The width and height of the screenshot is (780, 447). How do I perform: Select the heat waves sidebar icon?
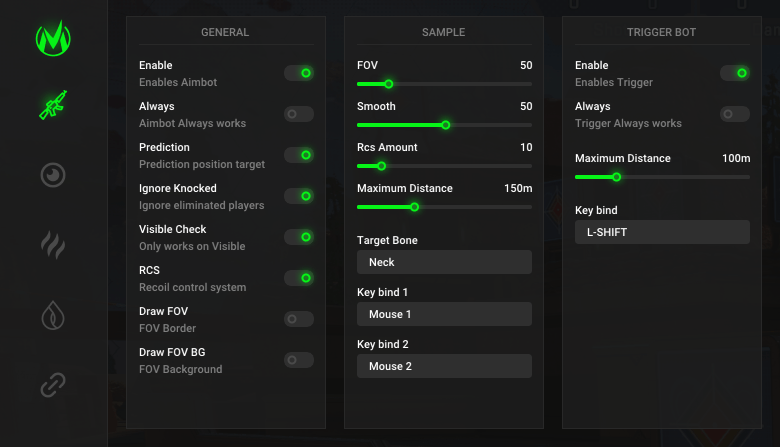[x=53, y=244]
